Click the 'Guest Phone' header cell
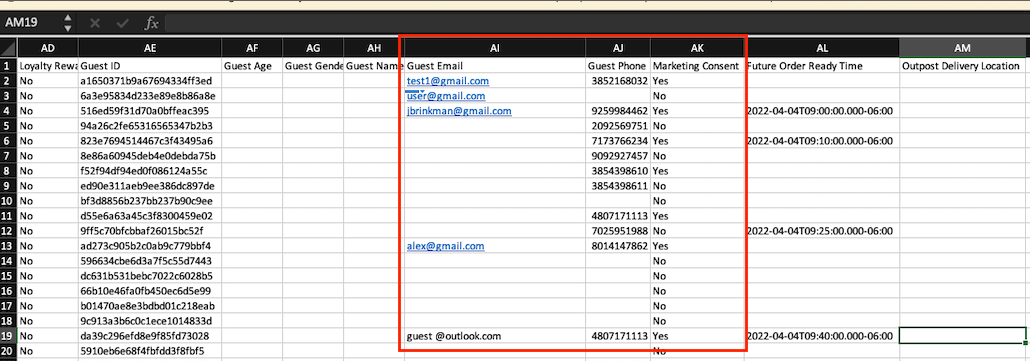 coord(617,66)
